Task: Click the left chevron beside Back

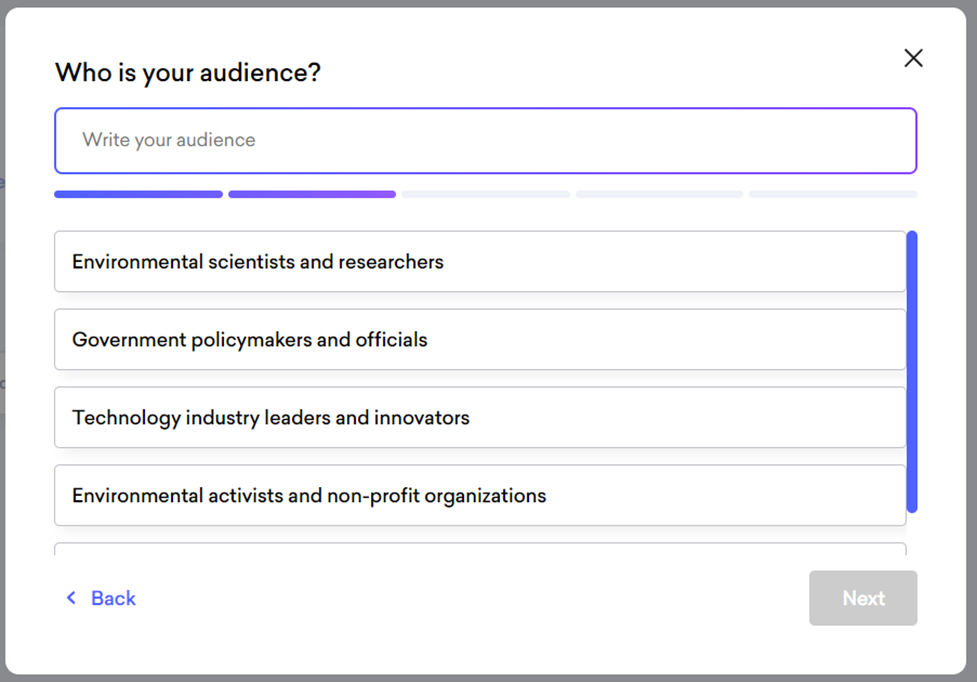Action: point(71,598)
